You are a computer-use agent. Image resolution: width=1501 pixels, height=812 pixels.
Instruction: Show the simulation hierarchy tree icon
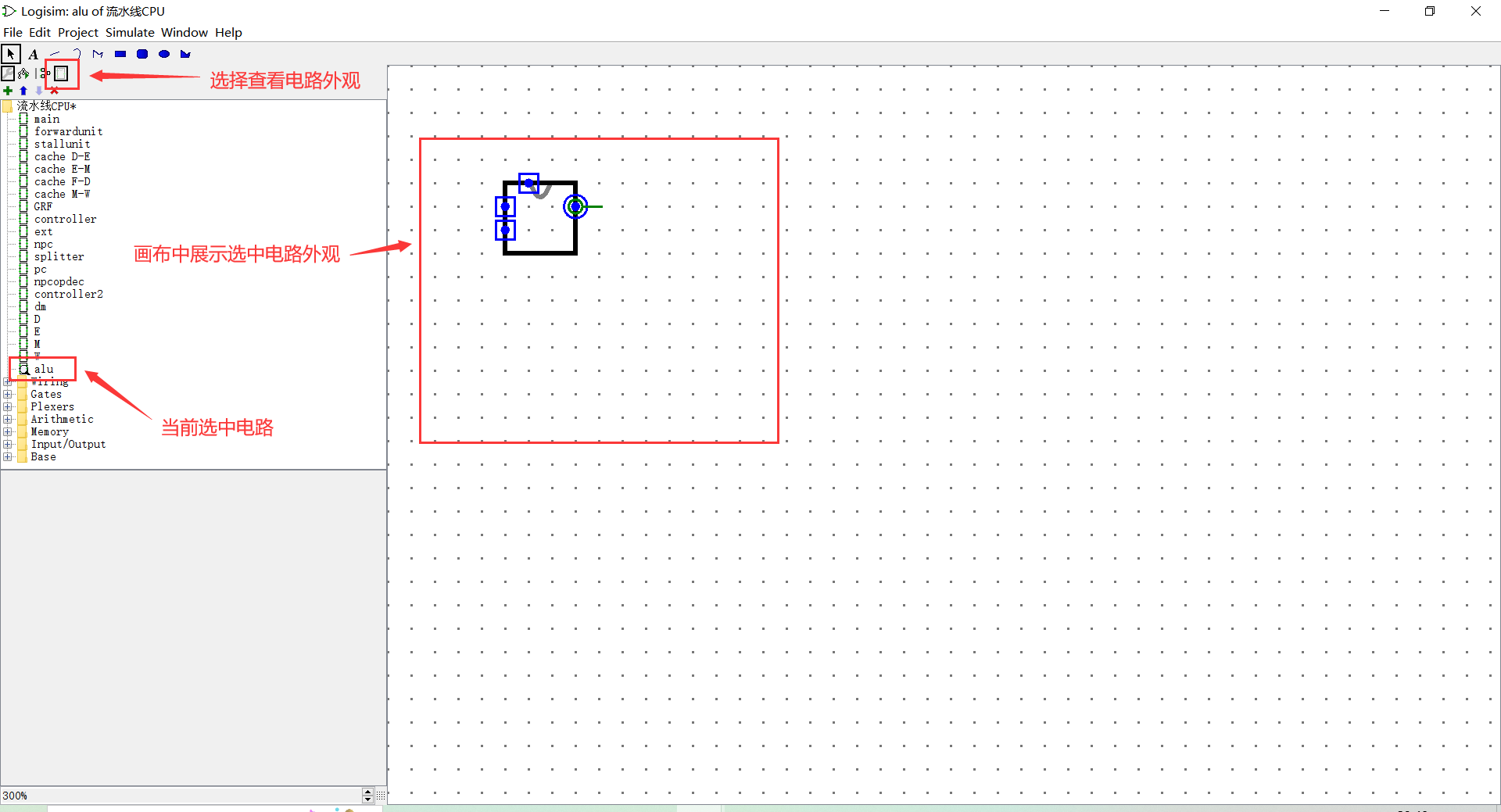point(23,73)
